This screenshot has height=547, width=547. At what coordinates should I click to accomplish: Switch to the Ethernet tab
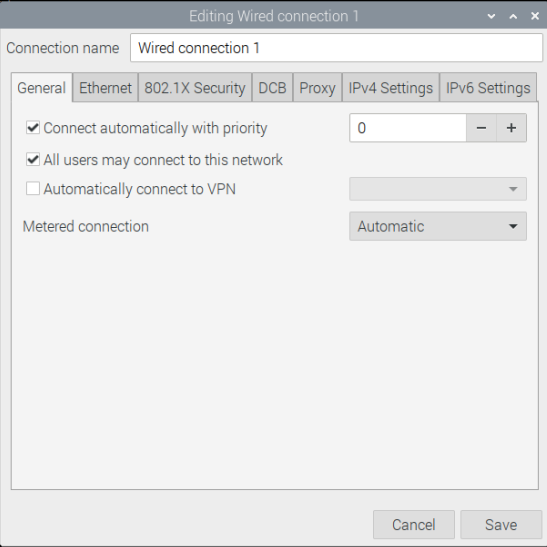[105, 88]
